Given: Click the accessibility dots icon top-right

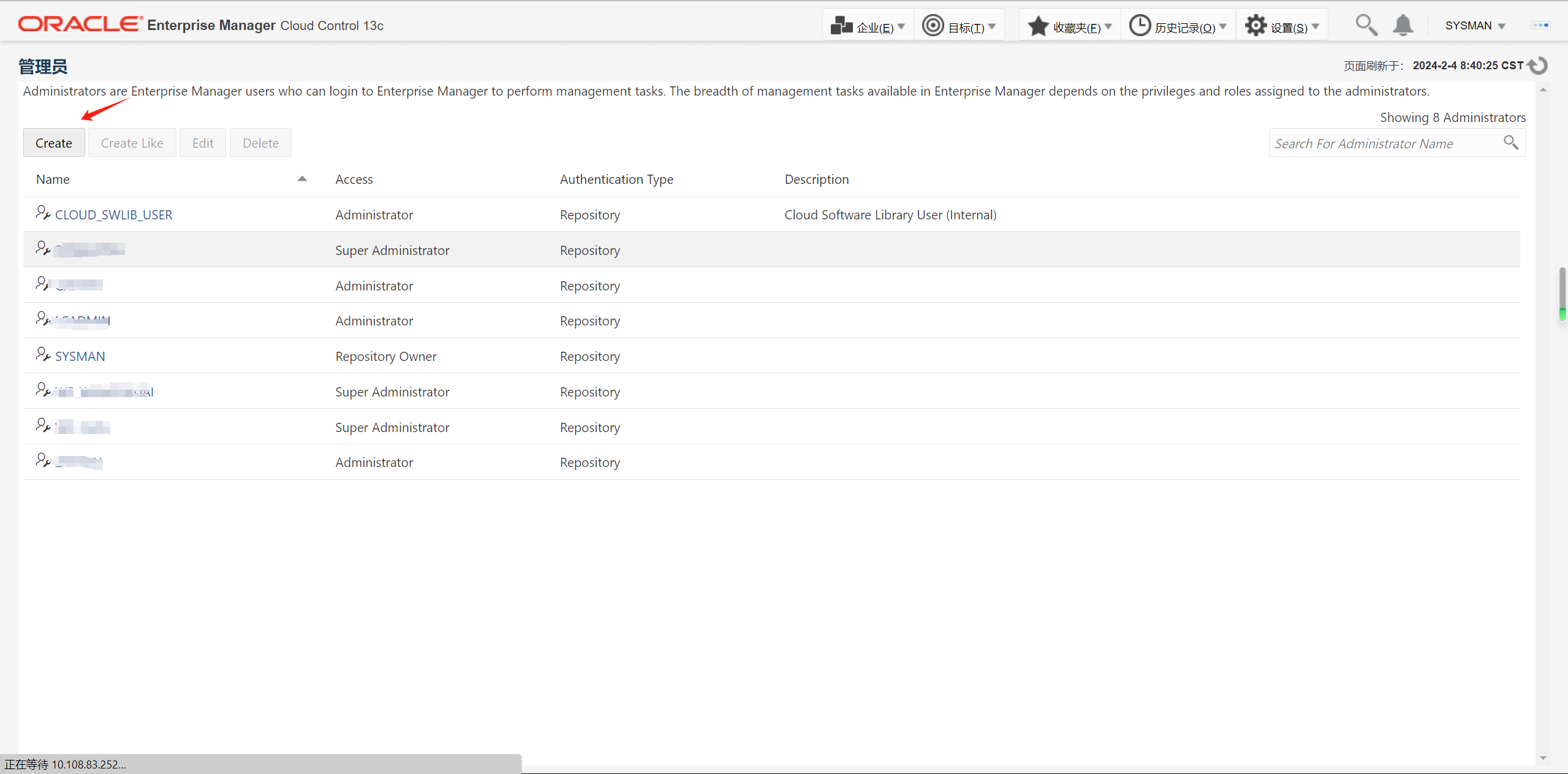Looking at the screenshot, I should (x=1540, y=25).
